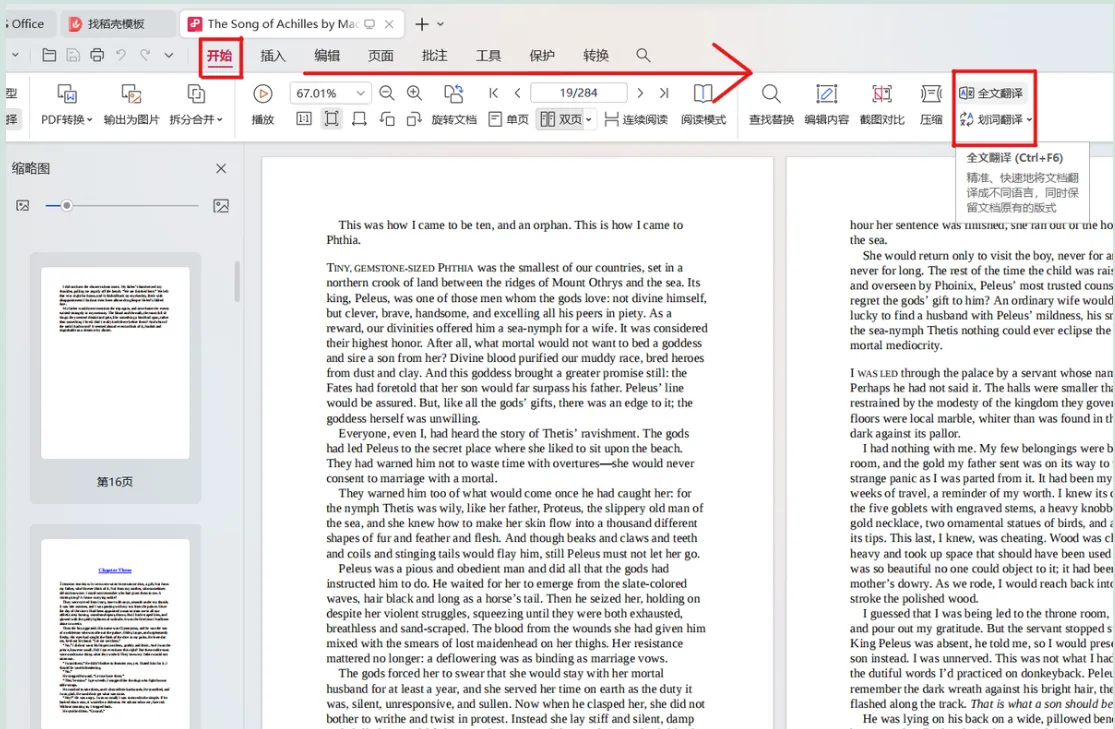Open PDF转换 dropdown

pyautogui.click(x=67, y=105)
